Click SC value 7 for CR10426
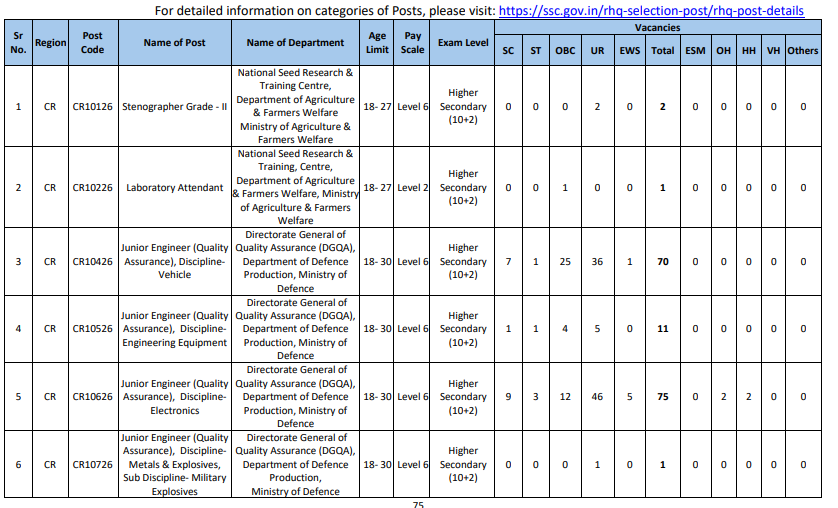The image size is (838, 508). [x=508, y=262]
